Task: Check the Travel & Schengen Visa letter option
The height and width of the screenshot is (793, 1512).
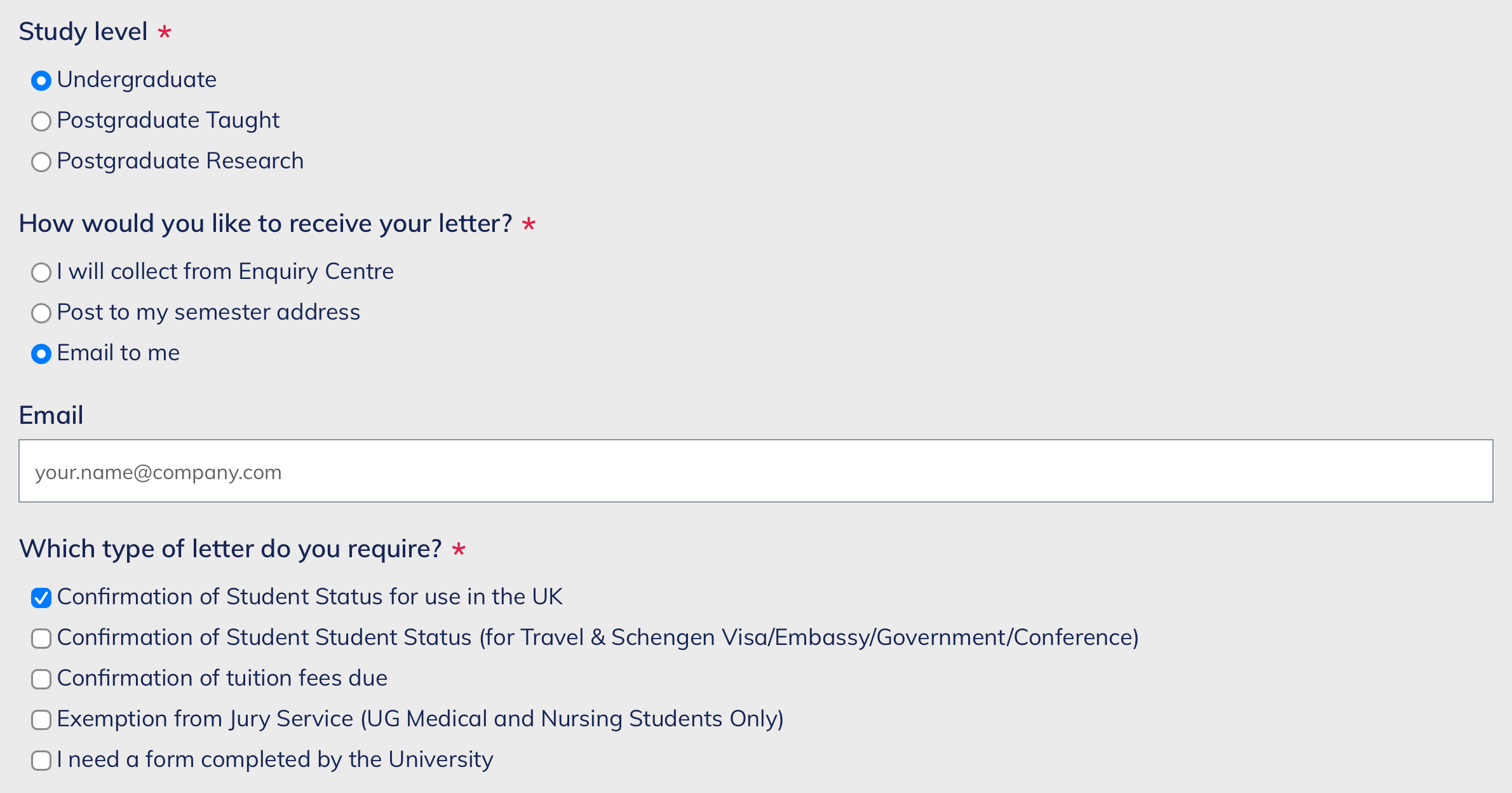Action: pos(41,639)
